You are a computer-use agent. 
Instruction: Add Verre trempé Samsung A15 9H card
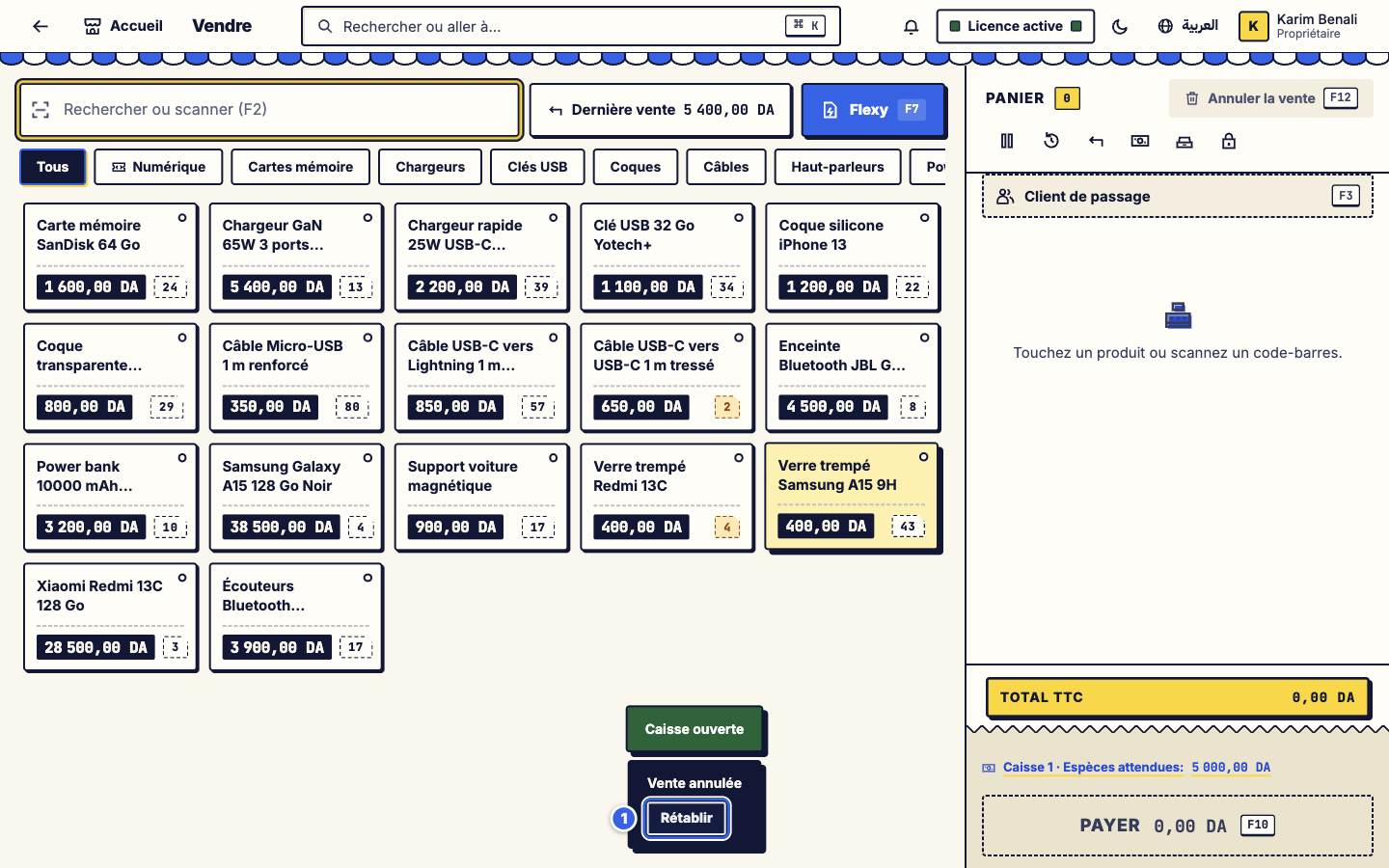point(853,497)
